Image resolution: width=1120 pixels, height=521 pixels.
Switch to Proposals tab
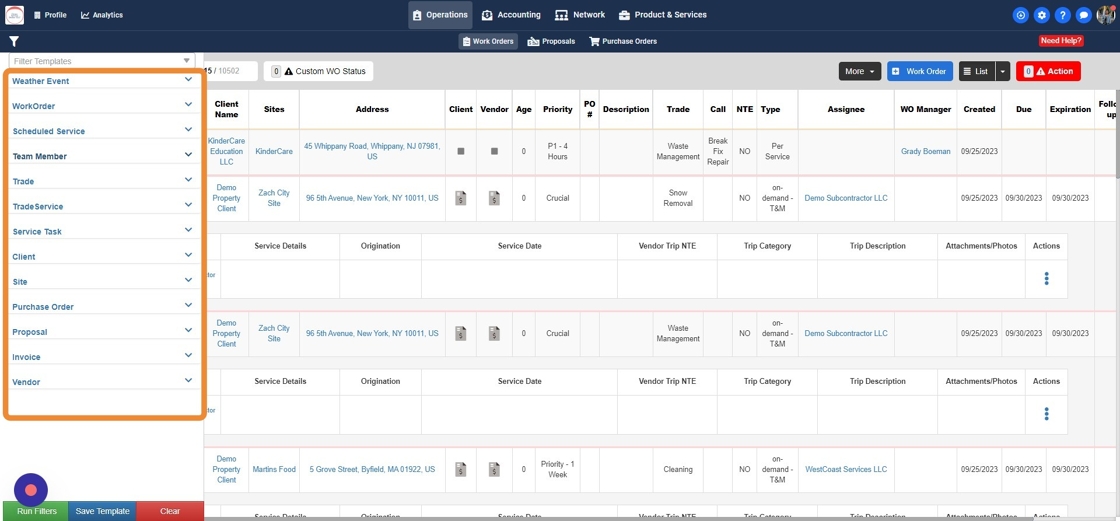pos(551,41)
